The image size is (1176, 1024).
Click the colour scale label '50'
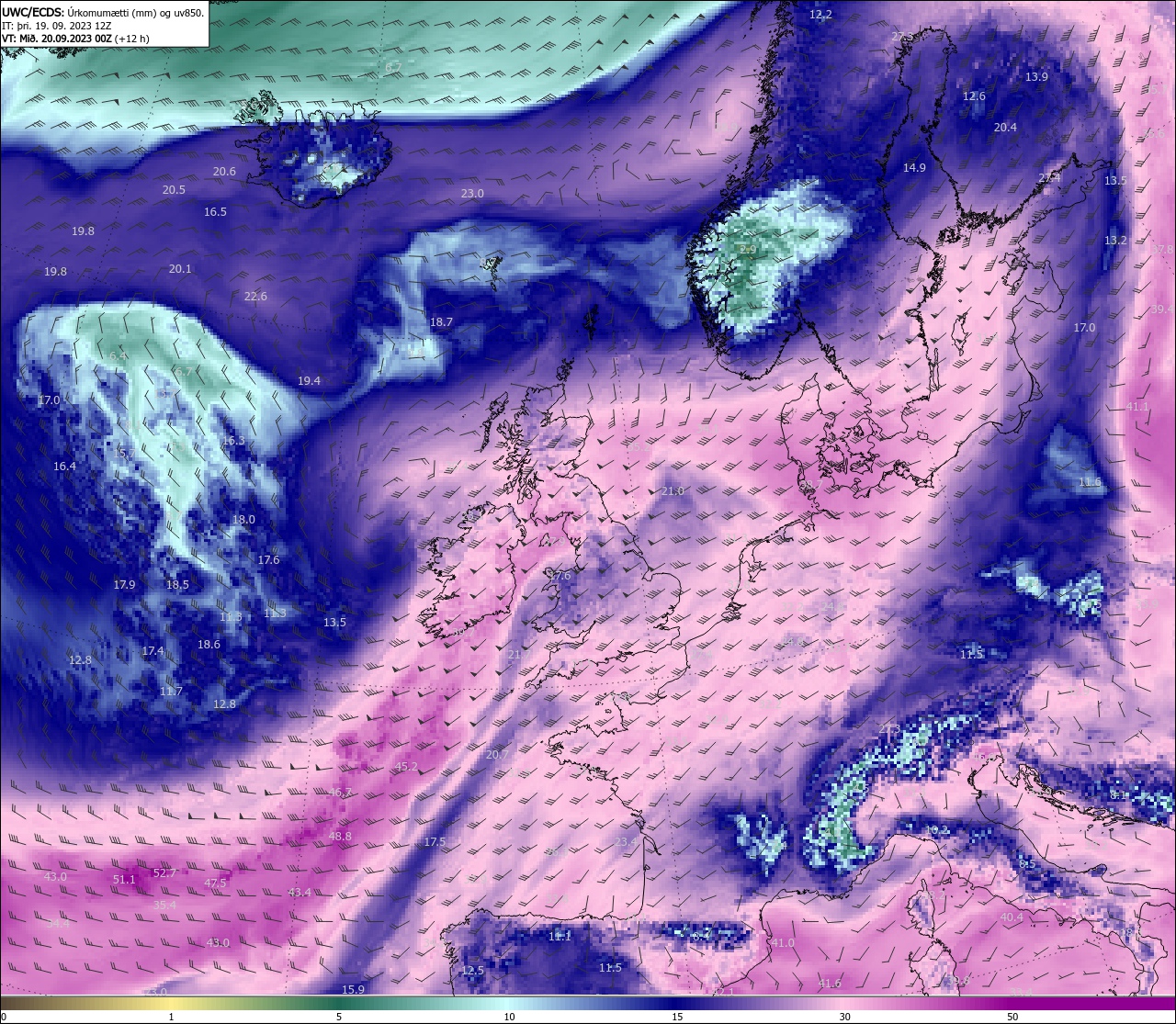click(x=1012, y=1017)
